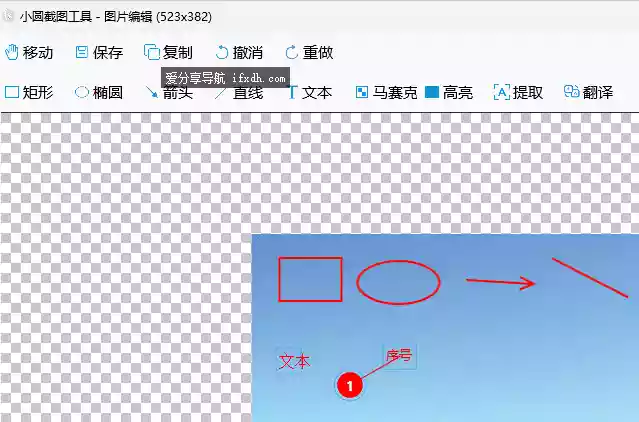The height and width of the screenshot is (422, 639).
Task: Pick the 直线 straight line tool
Action: click(239, 93)
